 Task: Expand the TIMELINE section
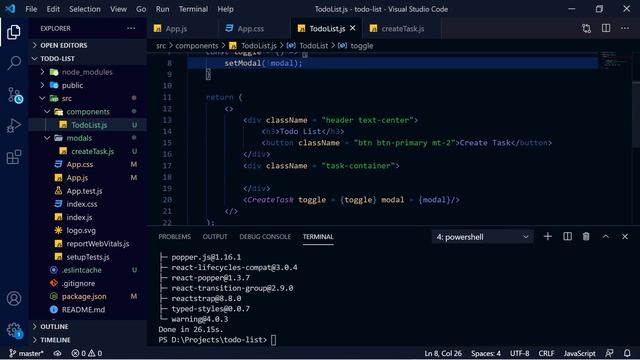coord(55,340)
